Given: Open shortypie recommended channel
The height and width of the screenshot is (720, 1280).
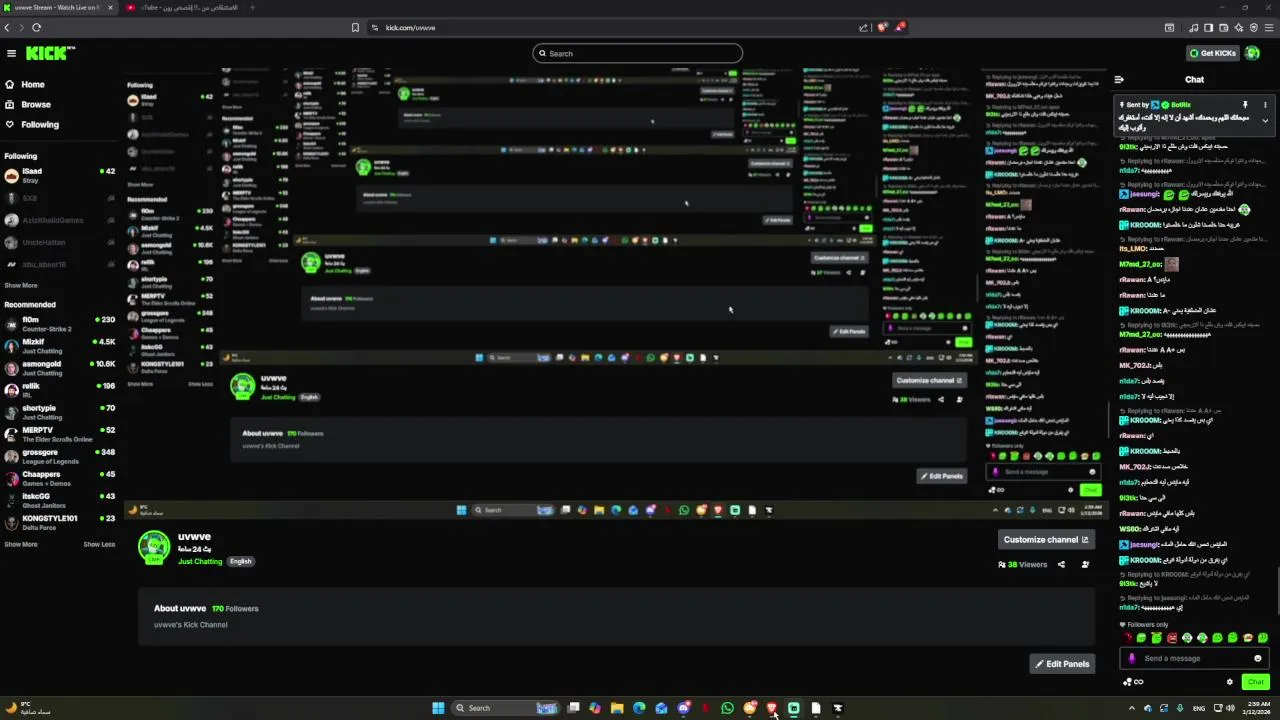Looking at the screenshot, I should tap(60, 412).
